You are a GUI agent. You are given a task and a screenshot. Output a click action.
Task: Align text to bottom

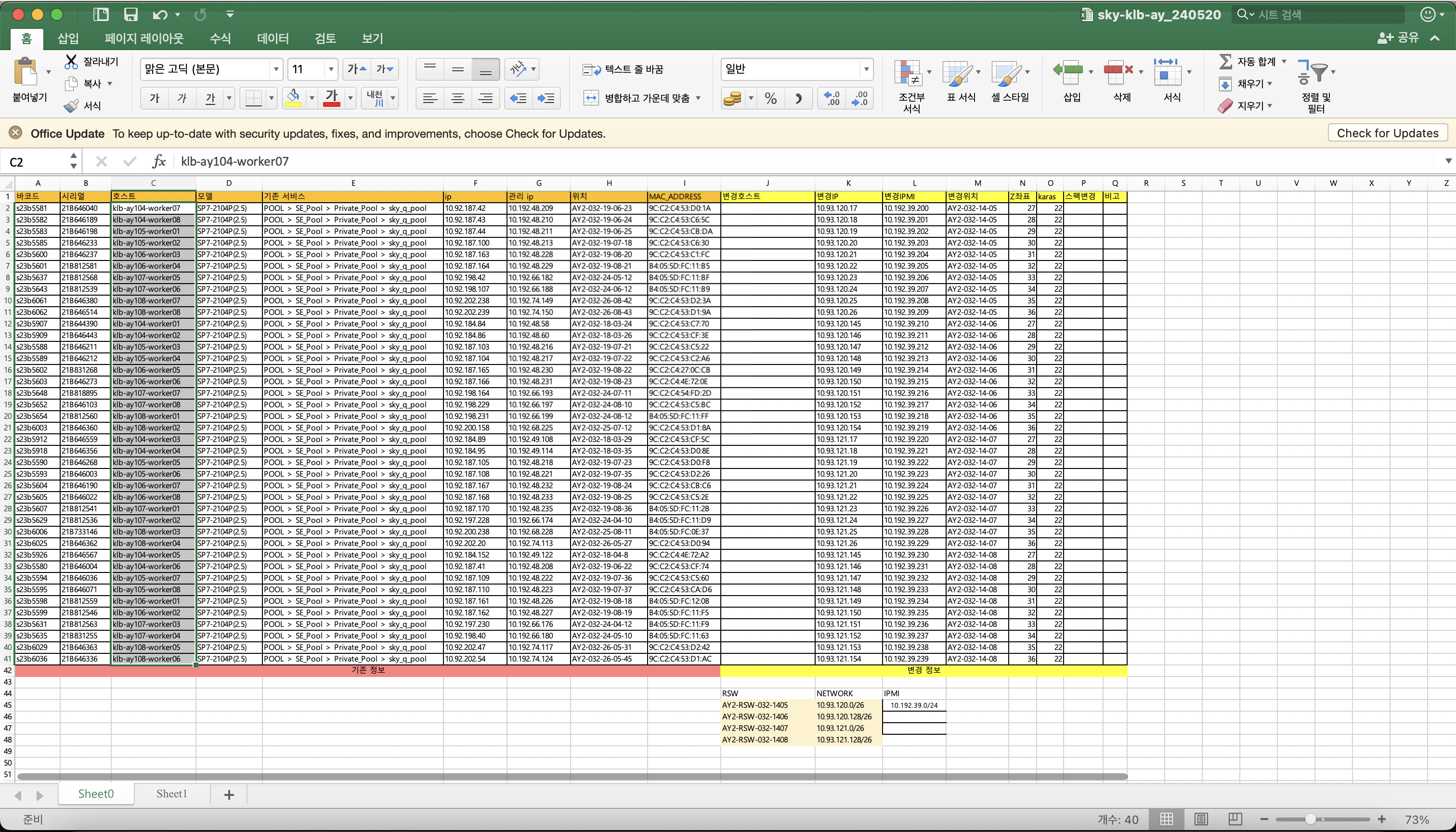486,69
